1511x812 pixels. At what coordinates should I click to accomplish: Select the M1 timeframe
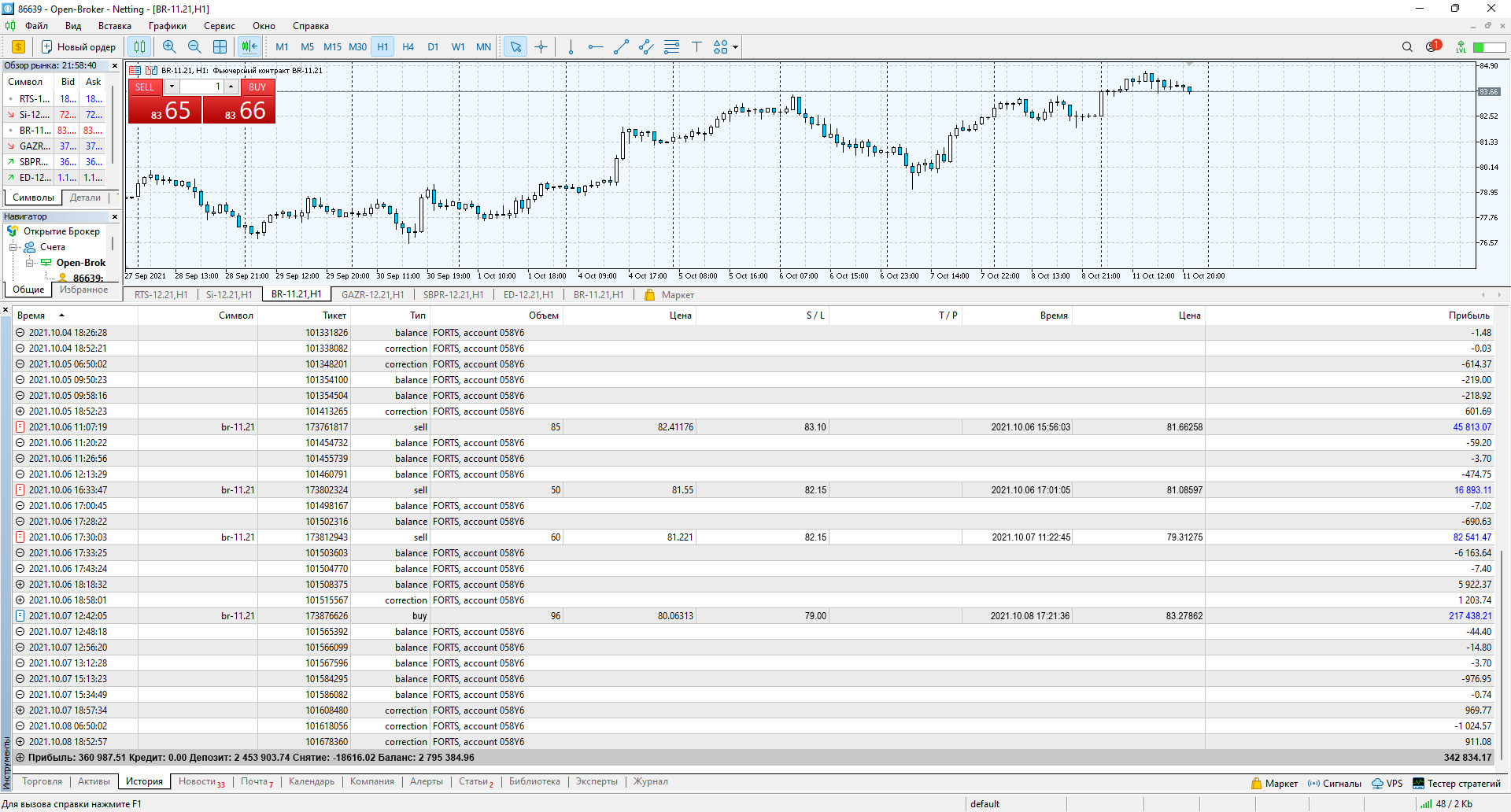point(282,47)
